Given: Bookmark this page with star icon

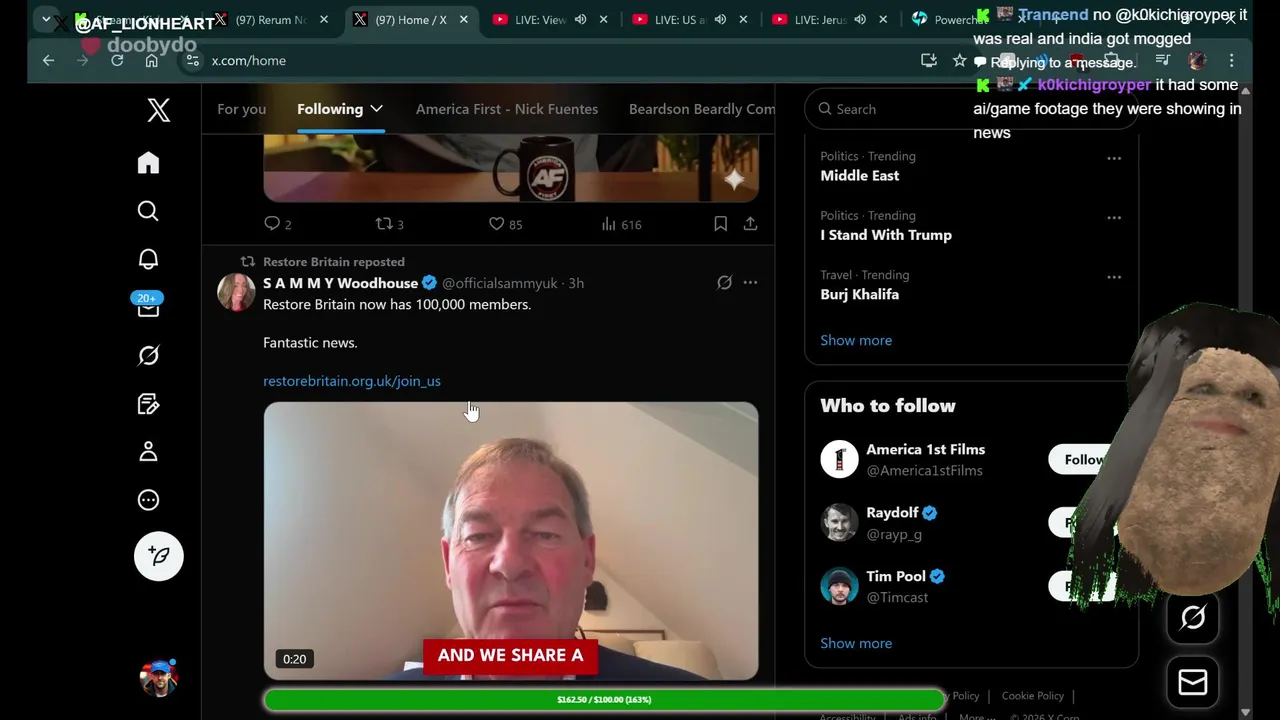Looking at the screenshot, I should 959,60.
